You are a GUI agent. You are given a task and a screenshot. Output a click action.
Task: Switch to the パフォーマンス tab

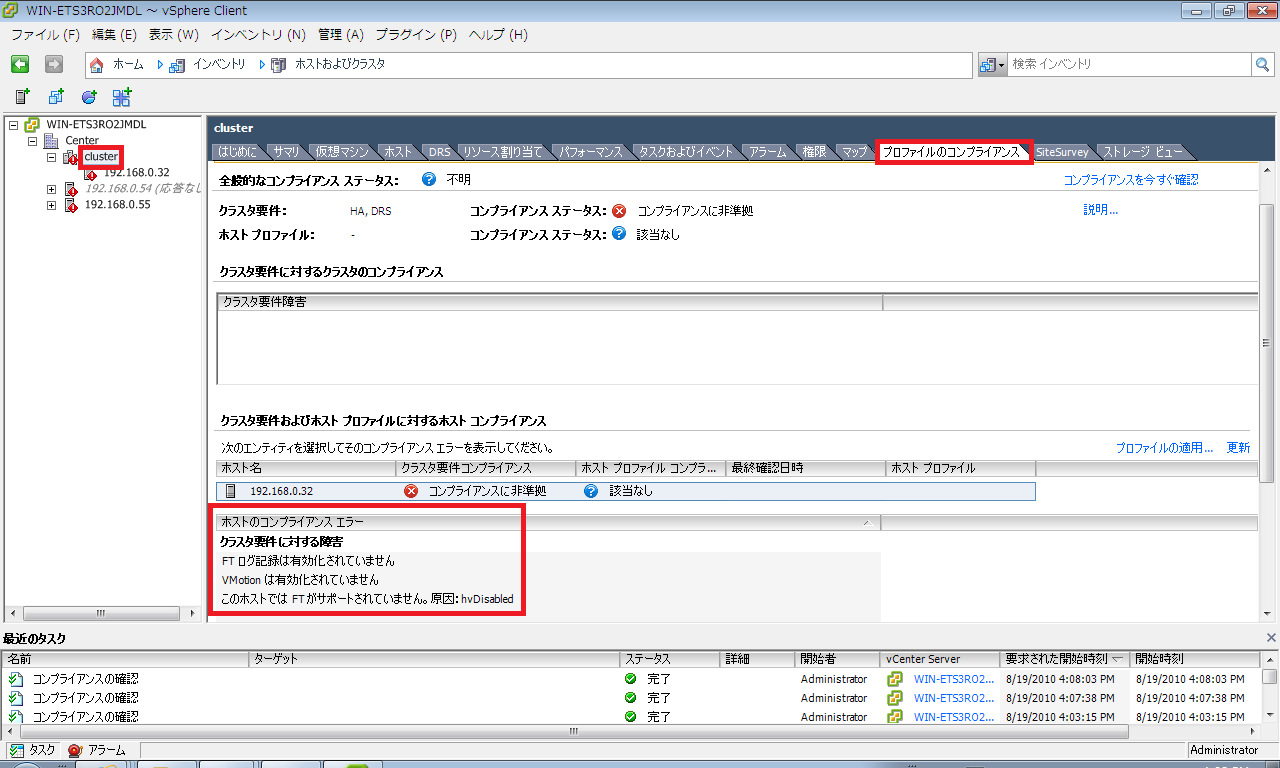tap(590, 152)
